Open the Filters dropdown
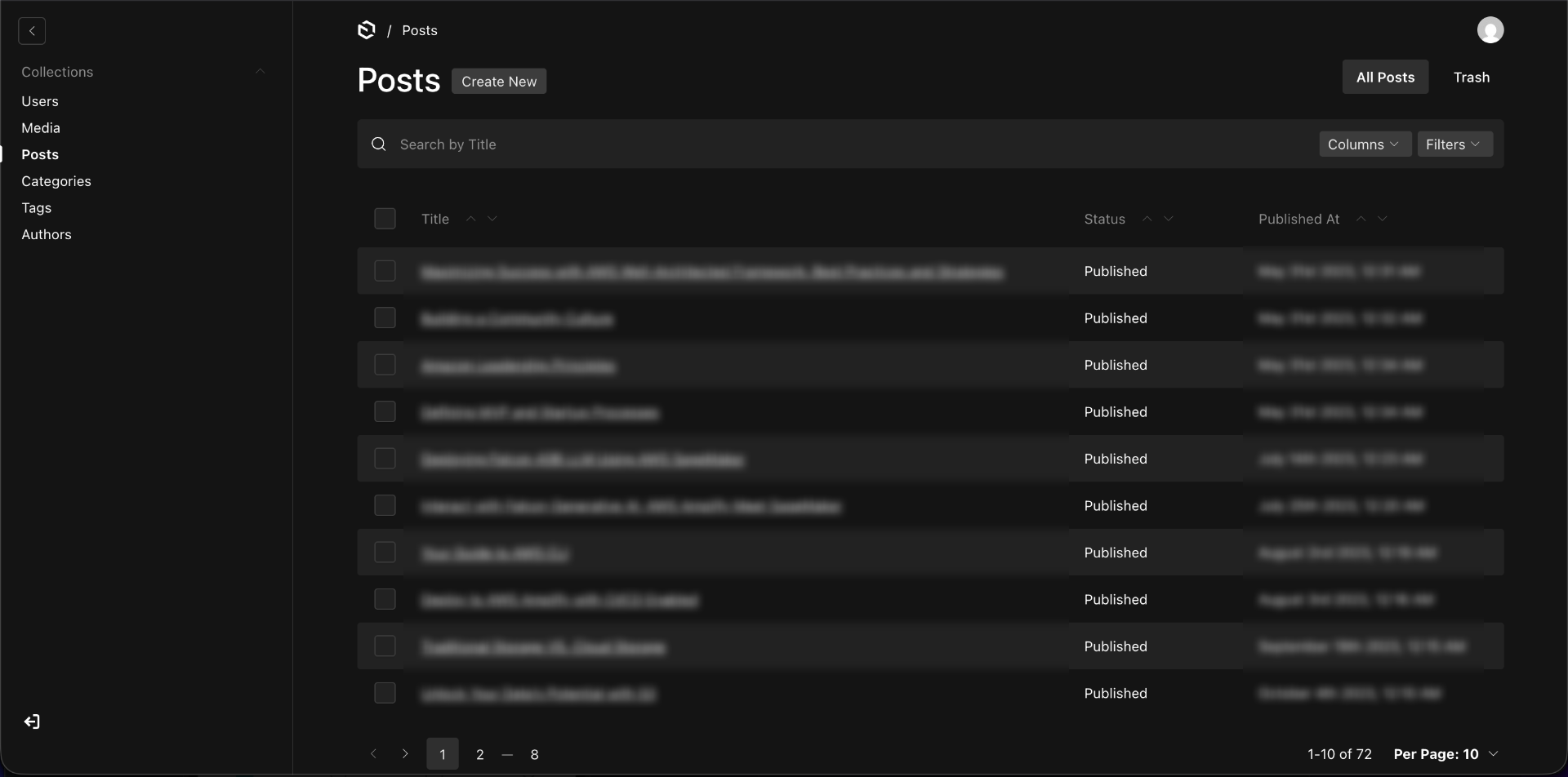This screenshot has width=1568, height=777. point(1454,144)
